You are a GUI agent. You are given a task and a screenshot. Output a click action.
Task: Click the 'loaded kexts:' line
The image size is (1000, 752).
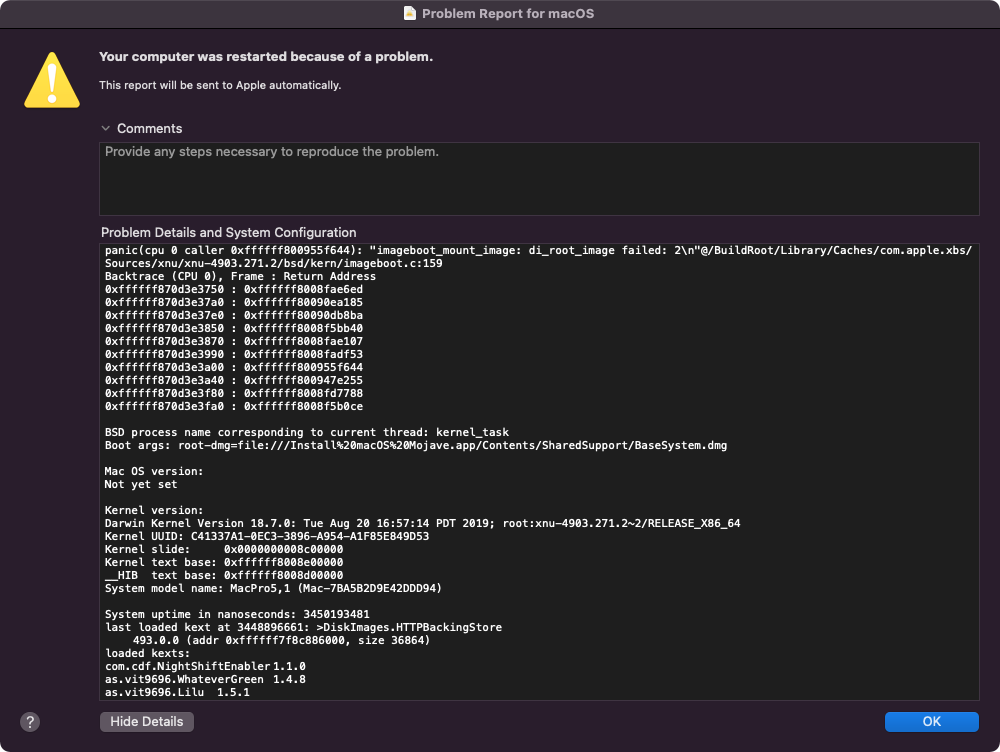click(147, 653)
